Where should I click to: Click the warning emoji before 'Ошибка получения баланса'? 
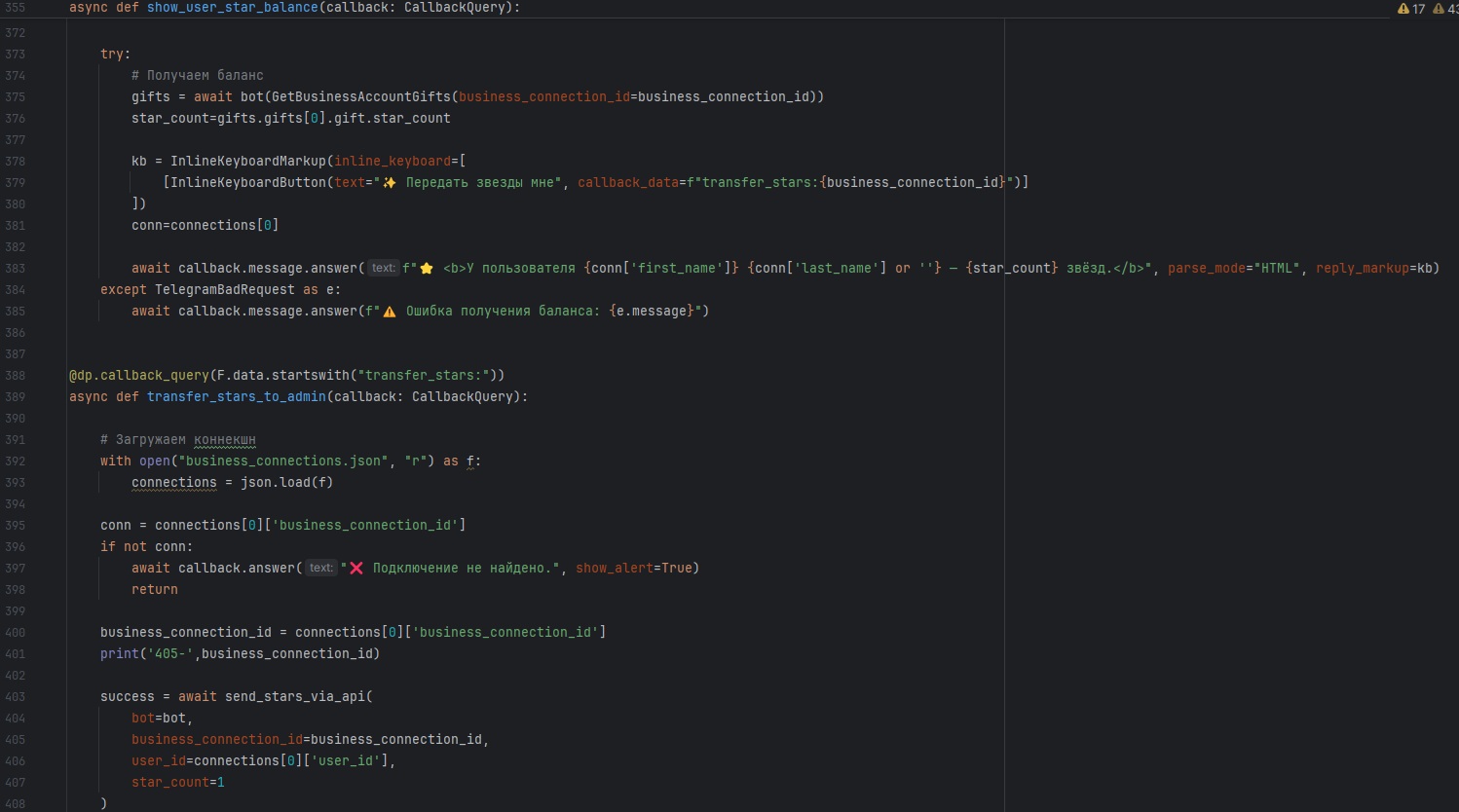click(389, 312)
